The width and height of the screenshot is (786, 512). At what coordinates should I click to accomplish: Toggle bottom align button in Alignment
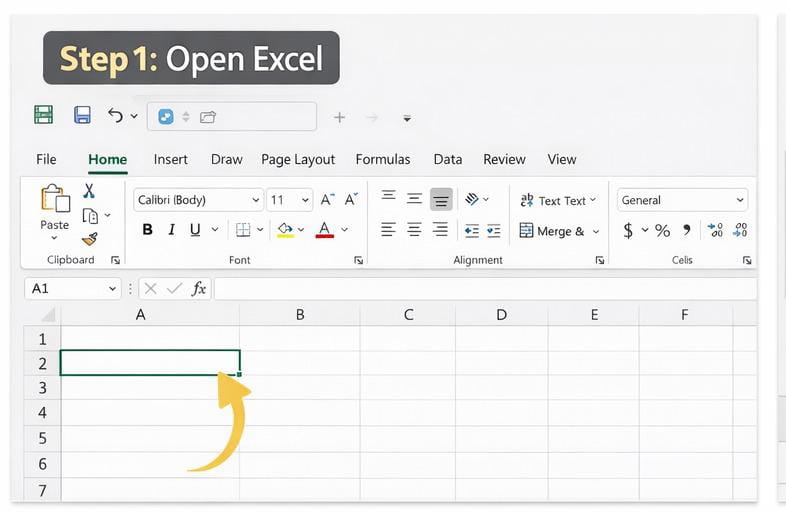pyautogui.click(x=441, y=200)
